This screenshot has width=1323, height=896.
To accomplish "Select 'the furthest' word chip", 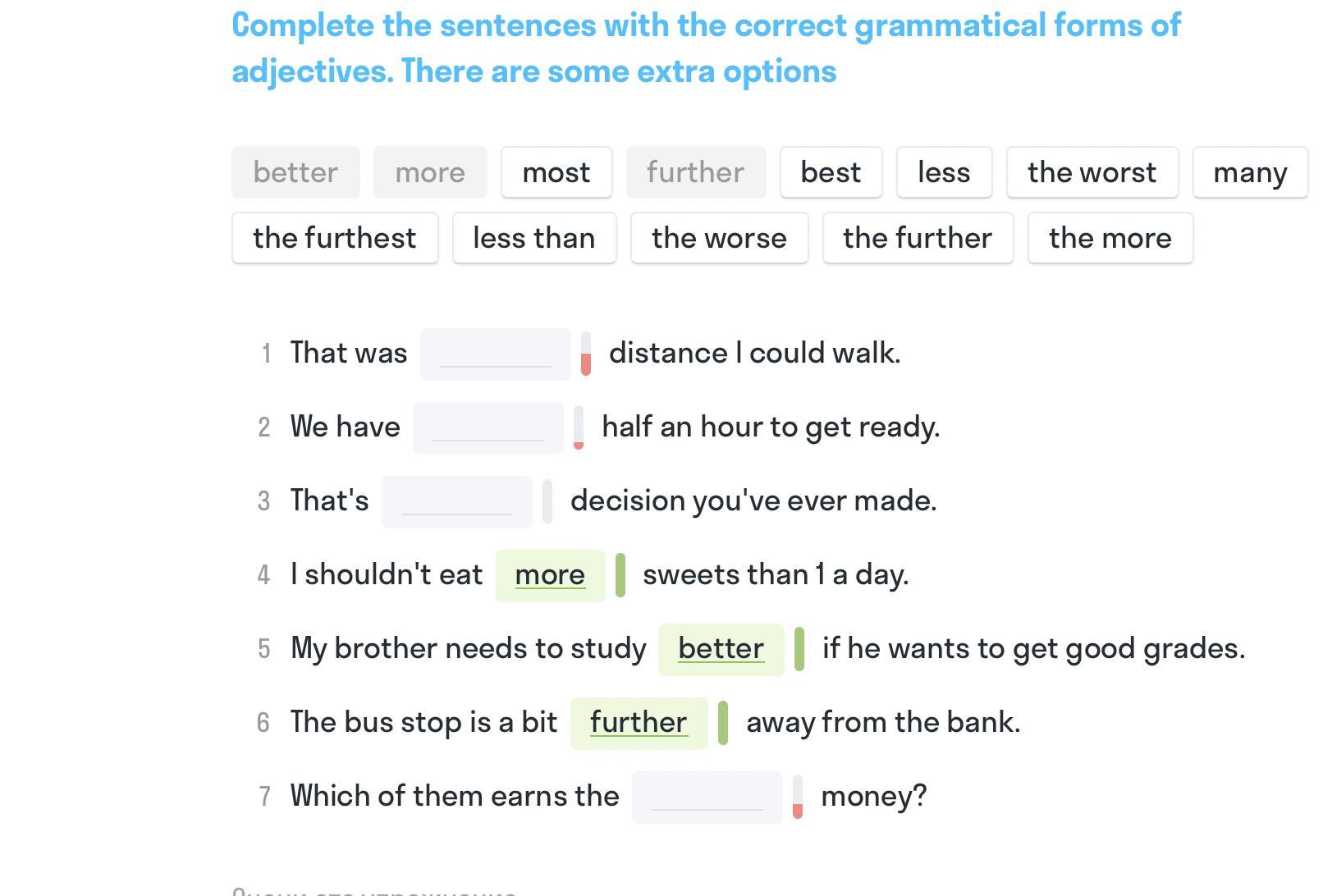I will pyautogui.click(x=335, y=238).
